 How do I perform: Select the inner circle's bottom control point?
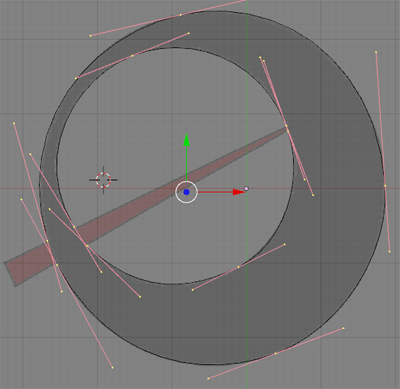click(x=238, y=267)
